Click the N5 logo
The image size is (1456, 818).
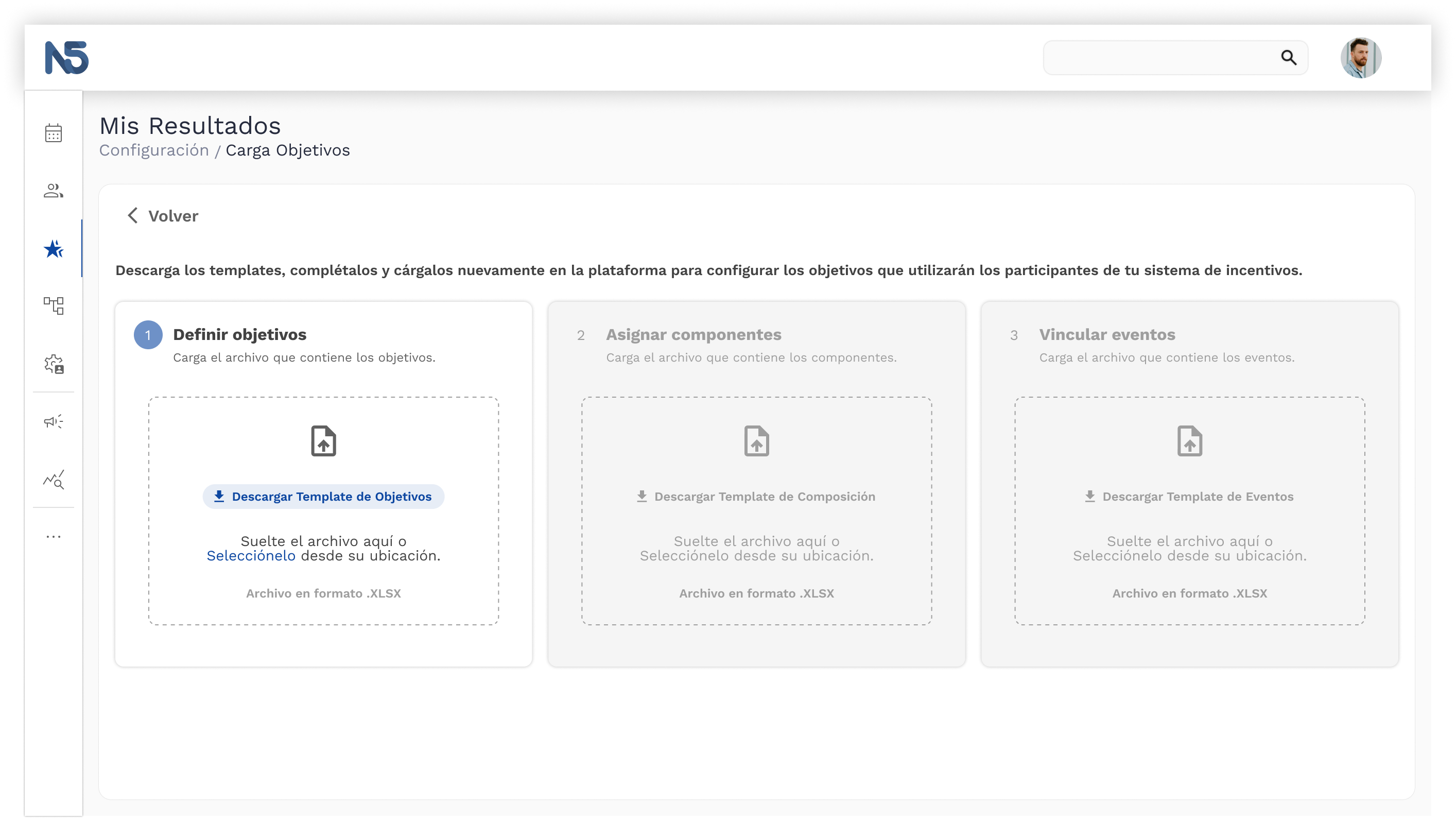[x=67, y=57]
